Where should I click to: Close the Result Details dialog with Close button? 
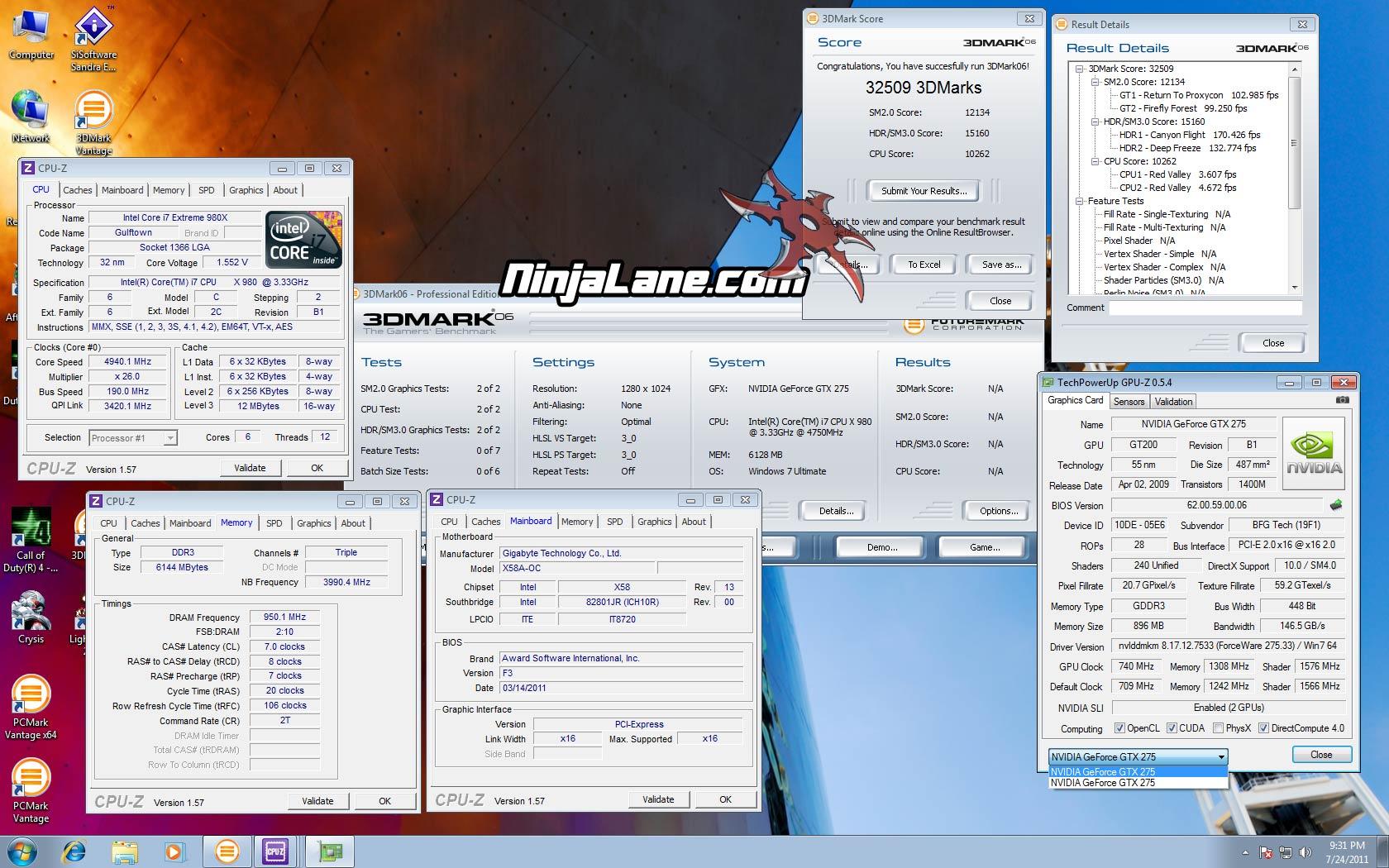click(1273, 343)
